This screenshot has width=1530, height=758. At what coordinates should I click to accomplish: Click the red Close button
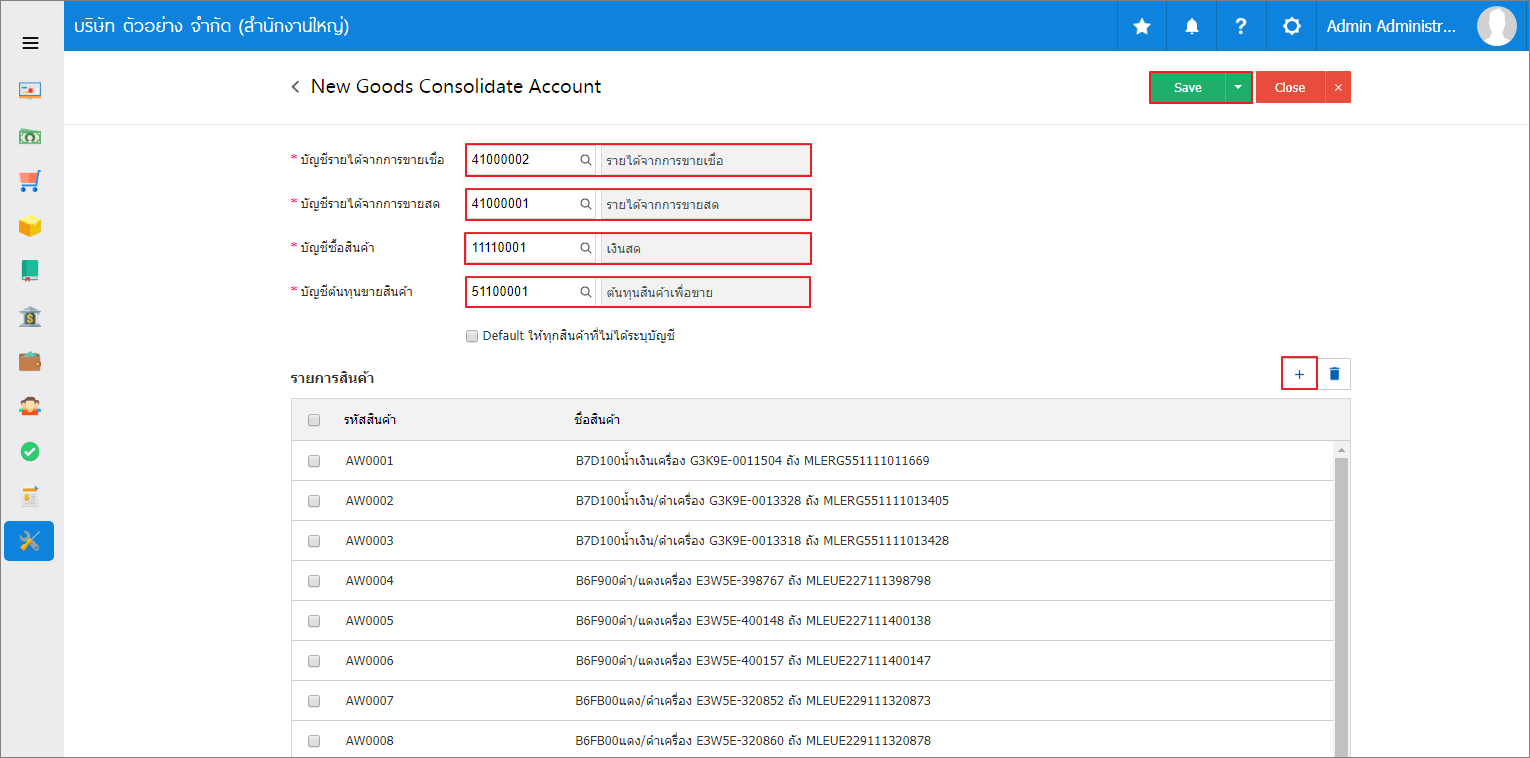click(1290, 87)
